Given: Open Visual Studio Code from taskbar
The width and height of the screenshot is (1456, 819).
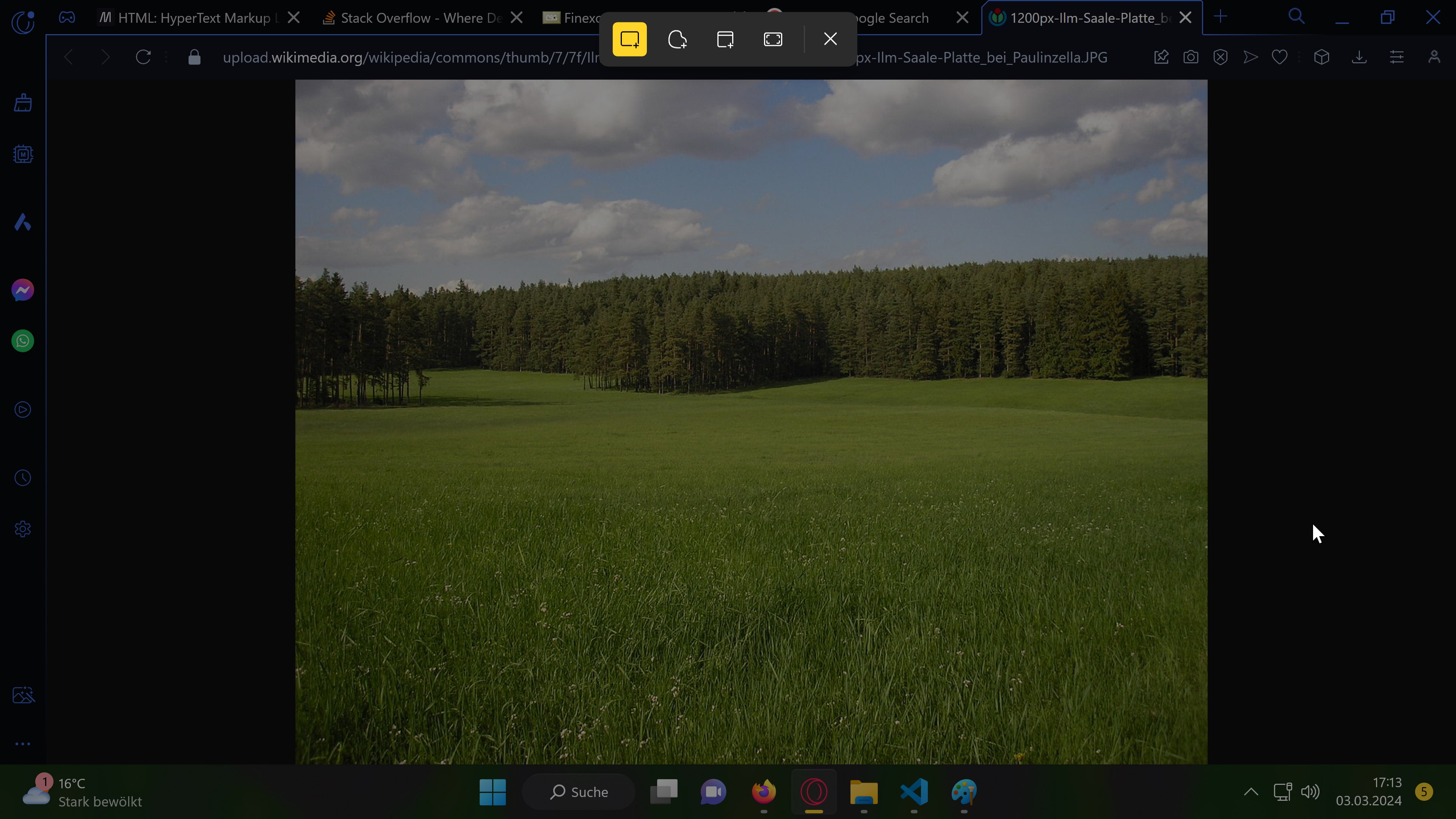Looking at the screenshot, I should pos(914,791).
